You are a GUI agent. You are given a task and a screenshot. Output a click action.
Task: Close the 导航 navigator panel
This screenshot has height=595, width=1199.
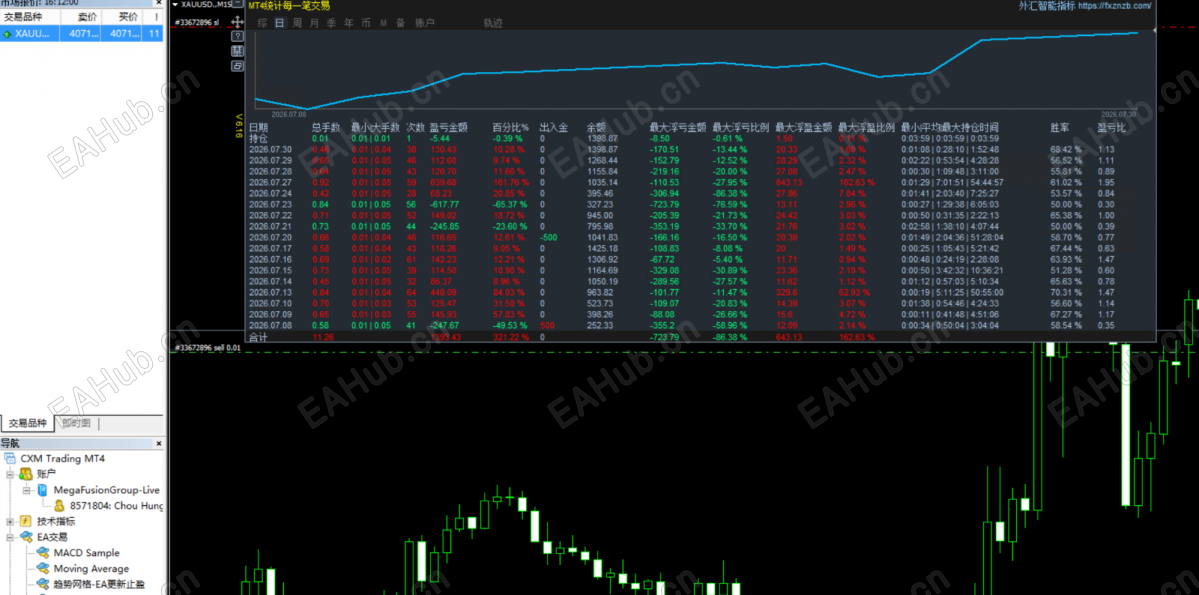(159, 444)
